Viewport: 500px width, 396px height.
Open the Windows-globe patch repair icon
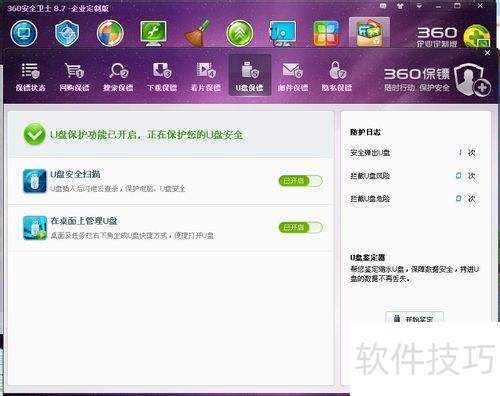[x=110, y=33]
